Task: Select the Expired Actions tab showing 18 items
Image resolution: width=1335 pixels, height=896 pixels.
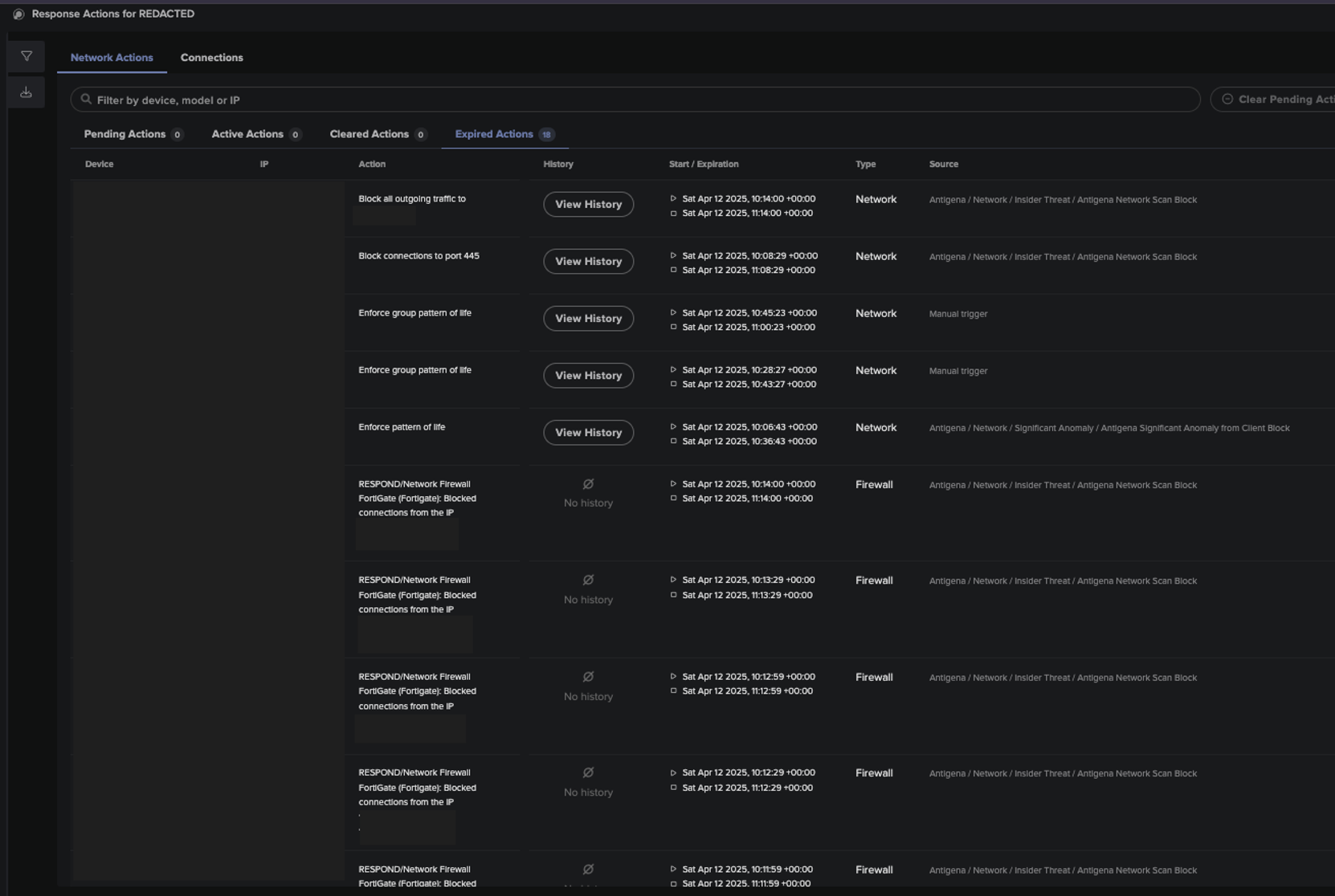Action: pos(495,134)
